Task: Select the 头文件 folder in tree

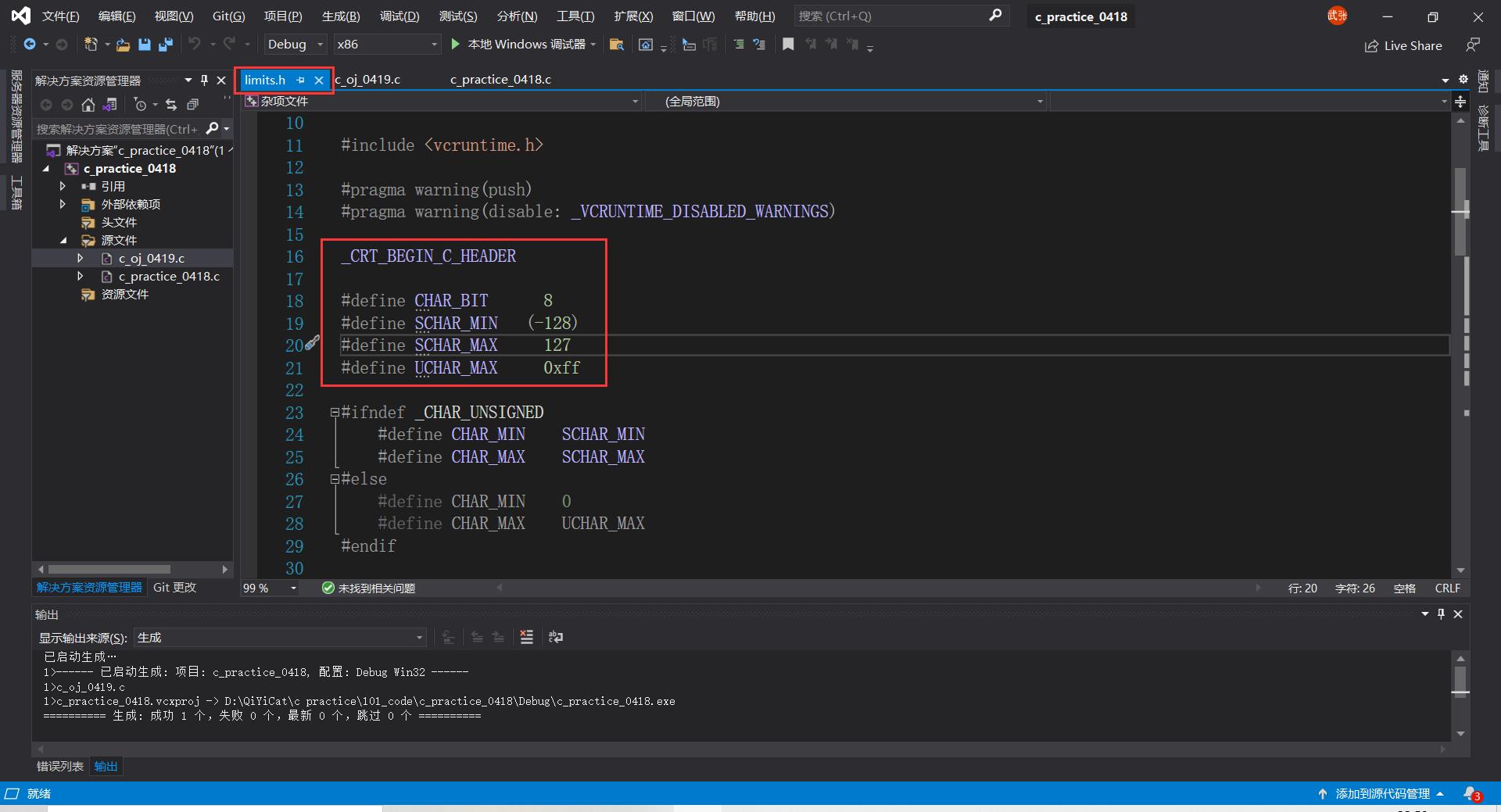Action: [x=119, y=222]
